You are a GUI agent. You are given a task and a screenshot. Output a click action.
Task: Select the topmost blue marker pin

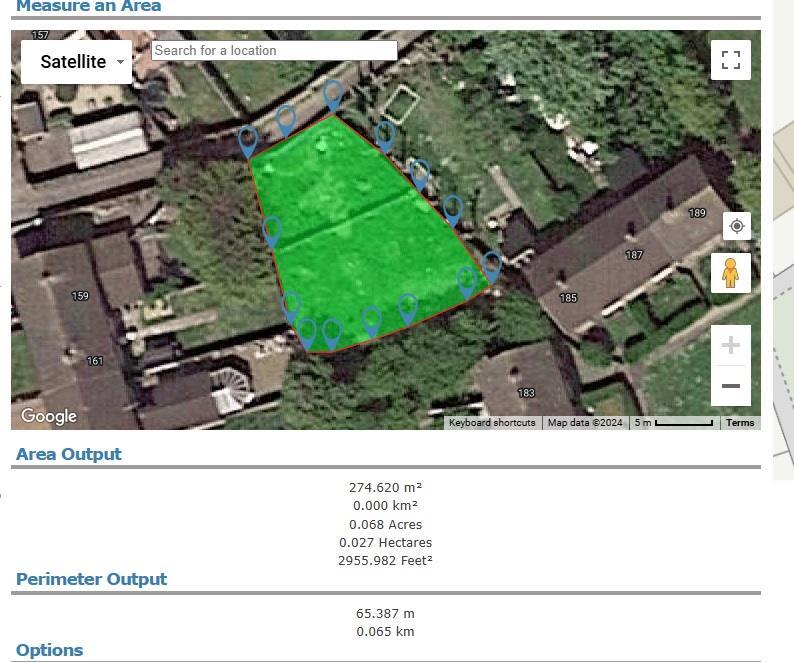[333, 95]
